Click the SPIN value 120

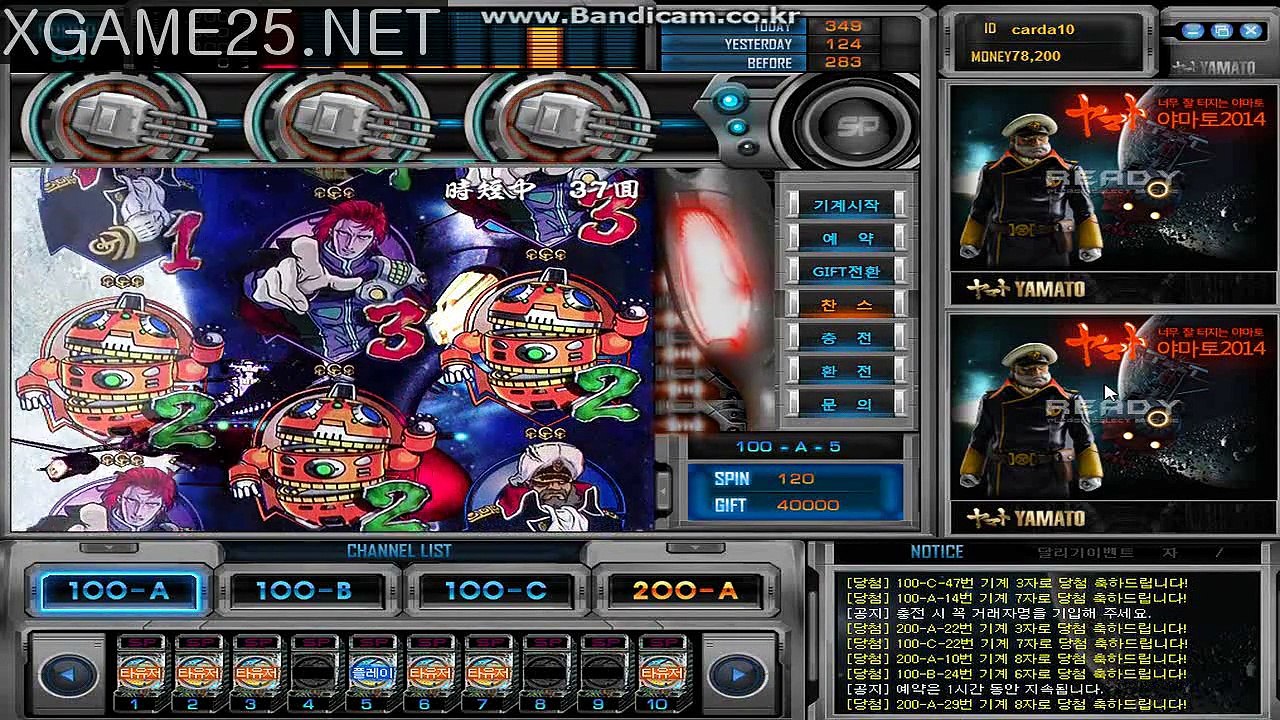[795, 479]
